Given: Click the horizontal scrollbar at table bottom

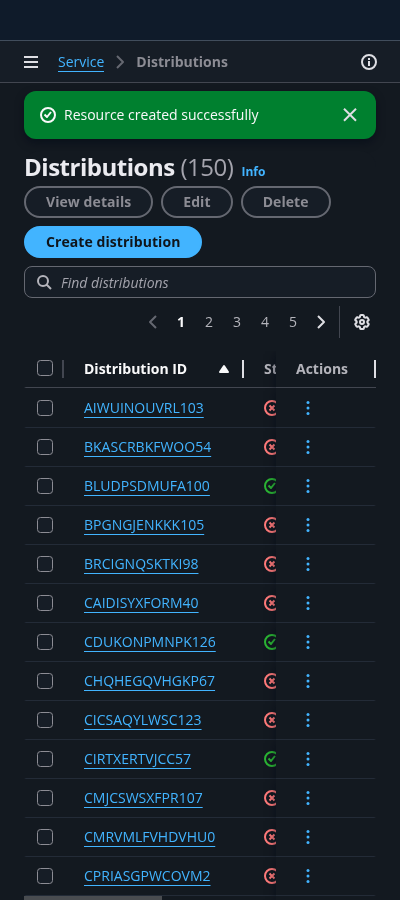Looking at the screenshot, I should tap(93, 897).
